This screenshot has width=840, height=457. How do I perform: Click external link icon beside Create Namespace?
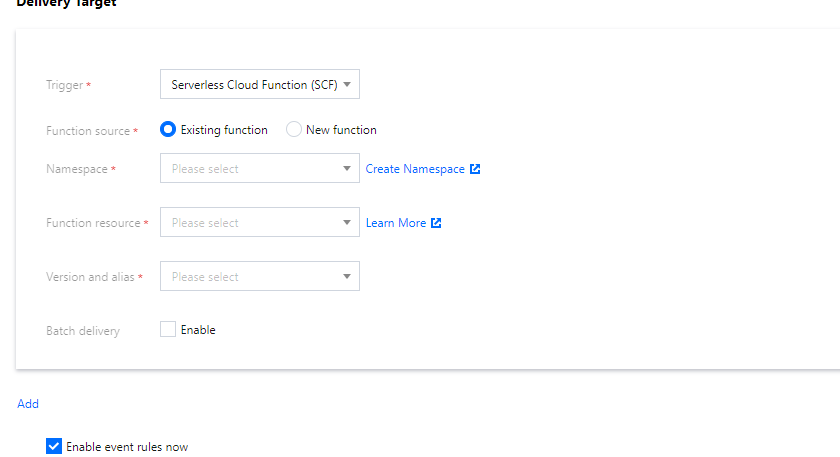[475, 169]
